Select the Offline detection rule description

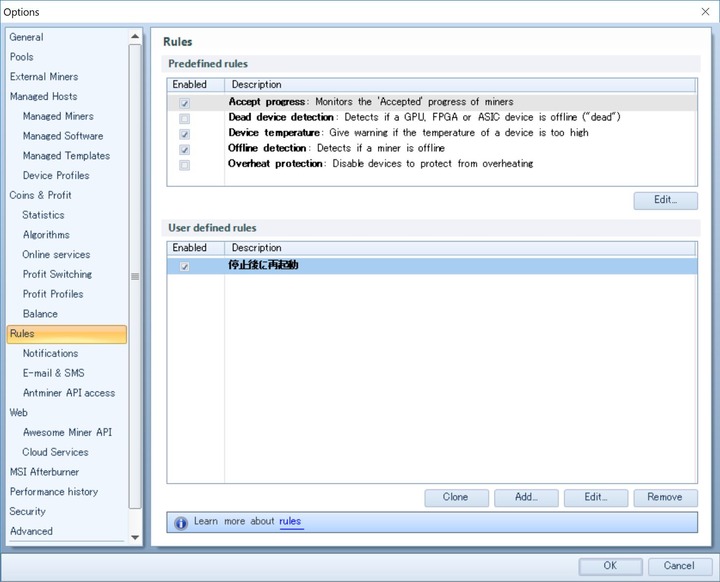click(337, 148)
